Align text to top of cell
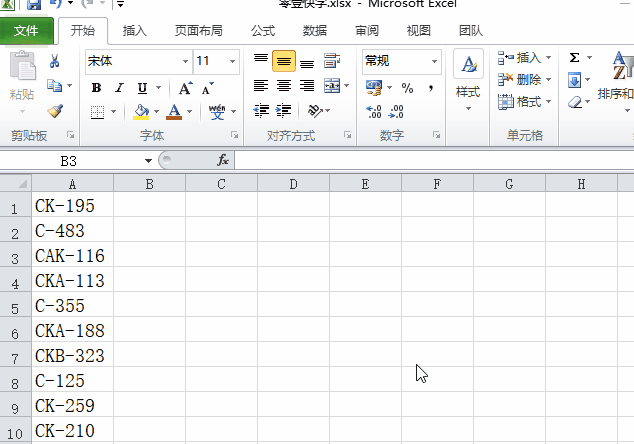Viewport: 634px width, 444px height. (261, 61)
